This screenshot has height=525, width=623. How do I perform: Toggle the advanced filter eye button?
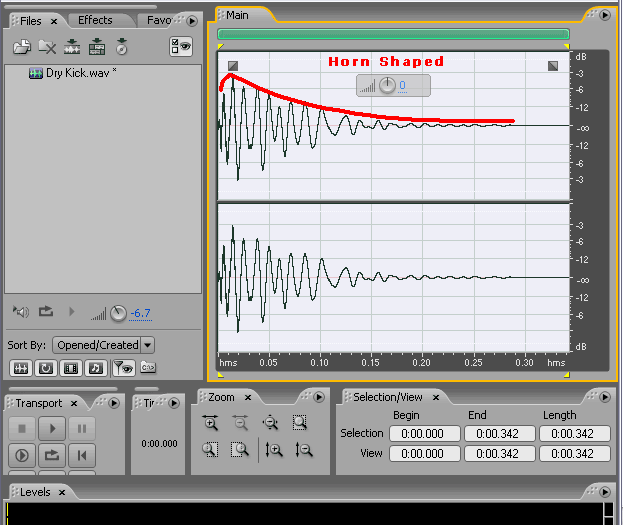point(124,368)
